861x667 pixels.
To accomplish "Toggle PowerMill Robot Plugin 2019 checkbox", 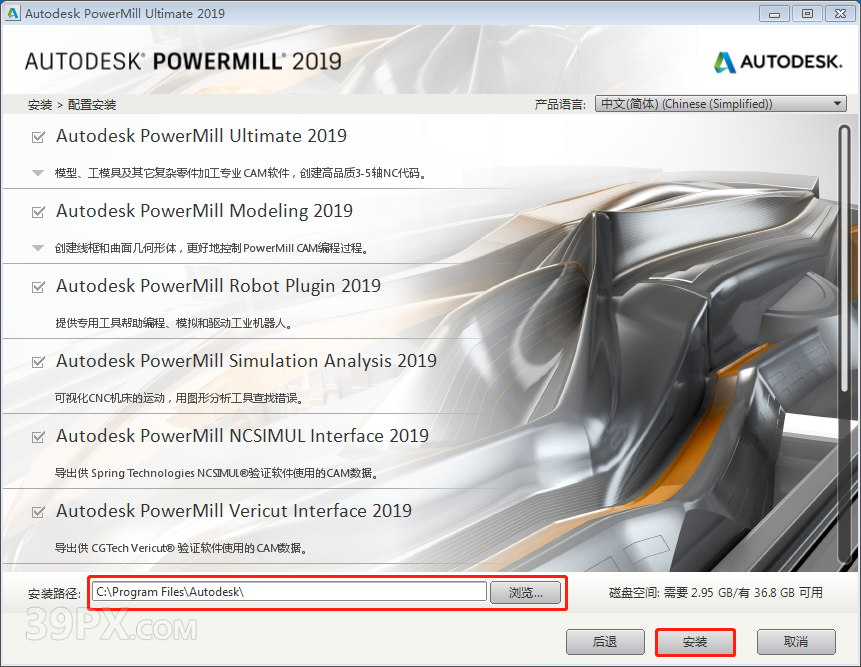I will pos(38,287).
